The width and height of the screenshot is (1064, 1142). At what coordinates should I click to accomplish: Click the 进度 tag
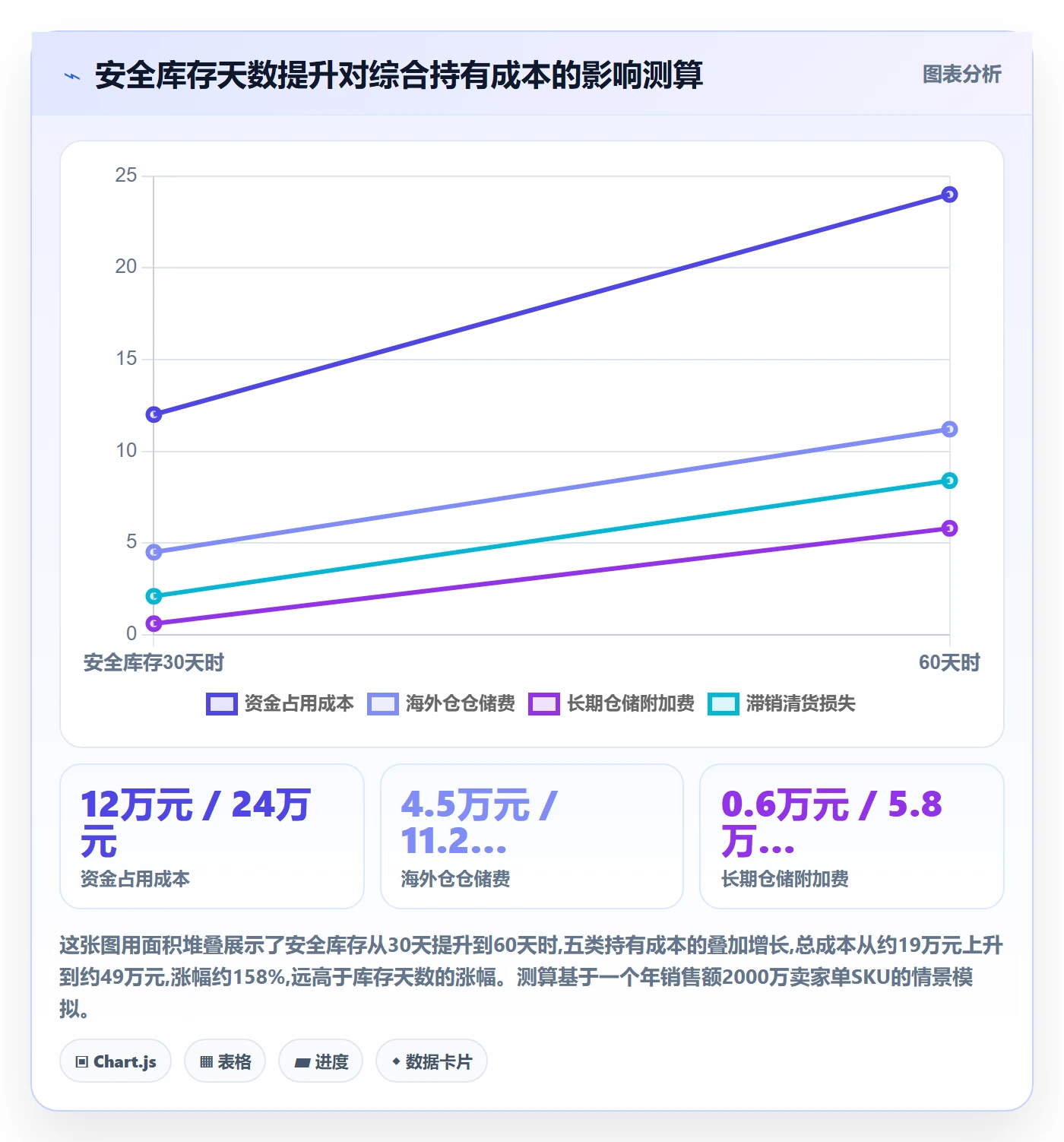pos(321,1061)
